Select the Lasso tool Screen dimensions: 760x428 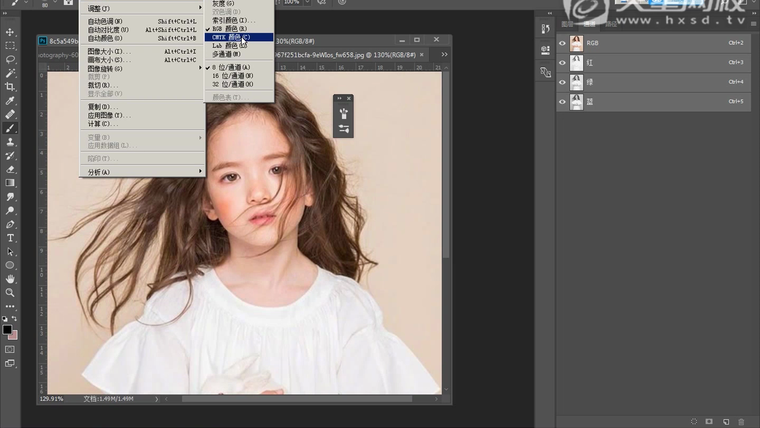[10, 59]
